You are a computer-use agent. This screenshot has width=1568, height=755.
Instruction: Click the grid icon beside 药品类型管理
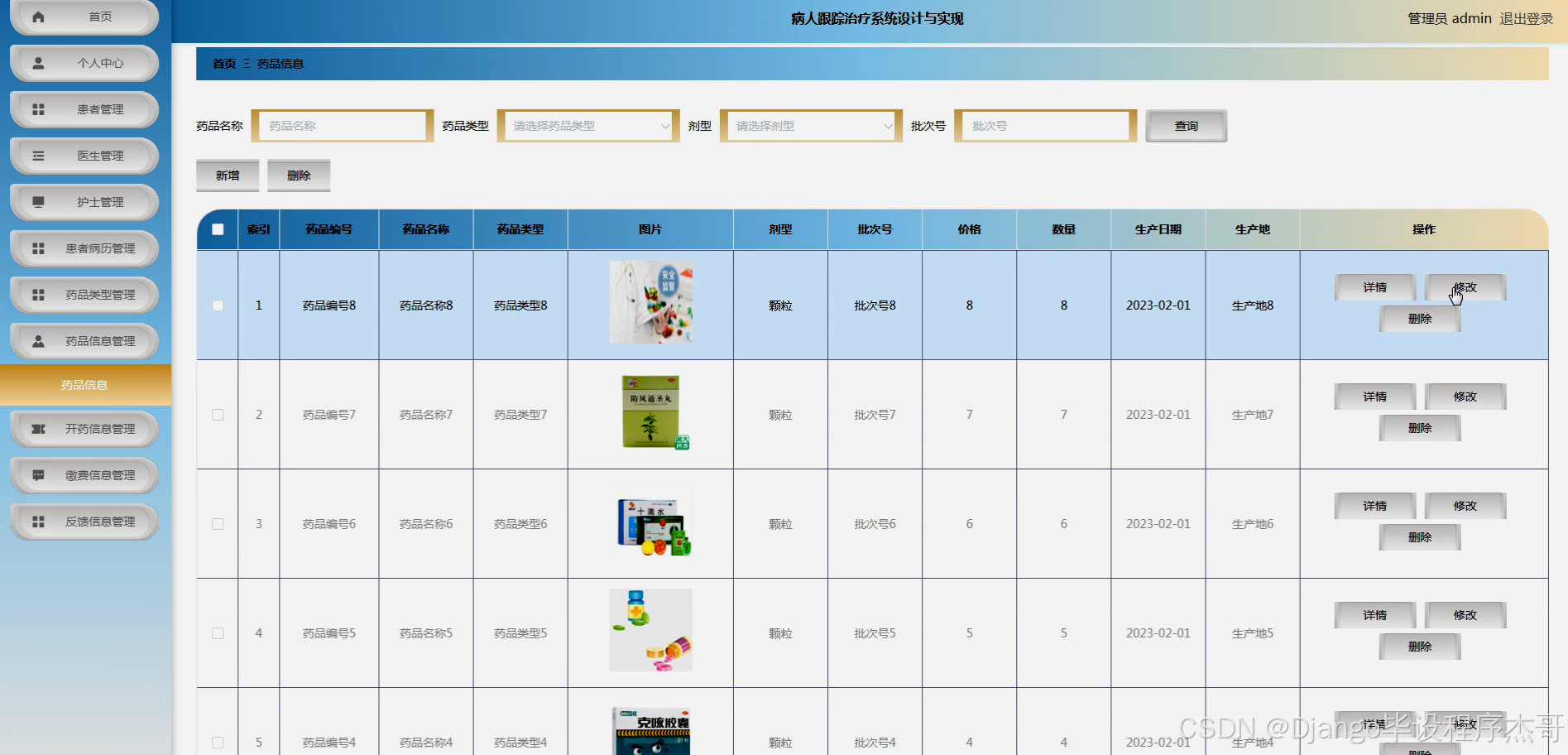pos(38,295)
